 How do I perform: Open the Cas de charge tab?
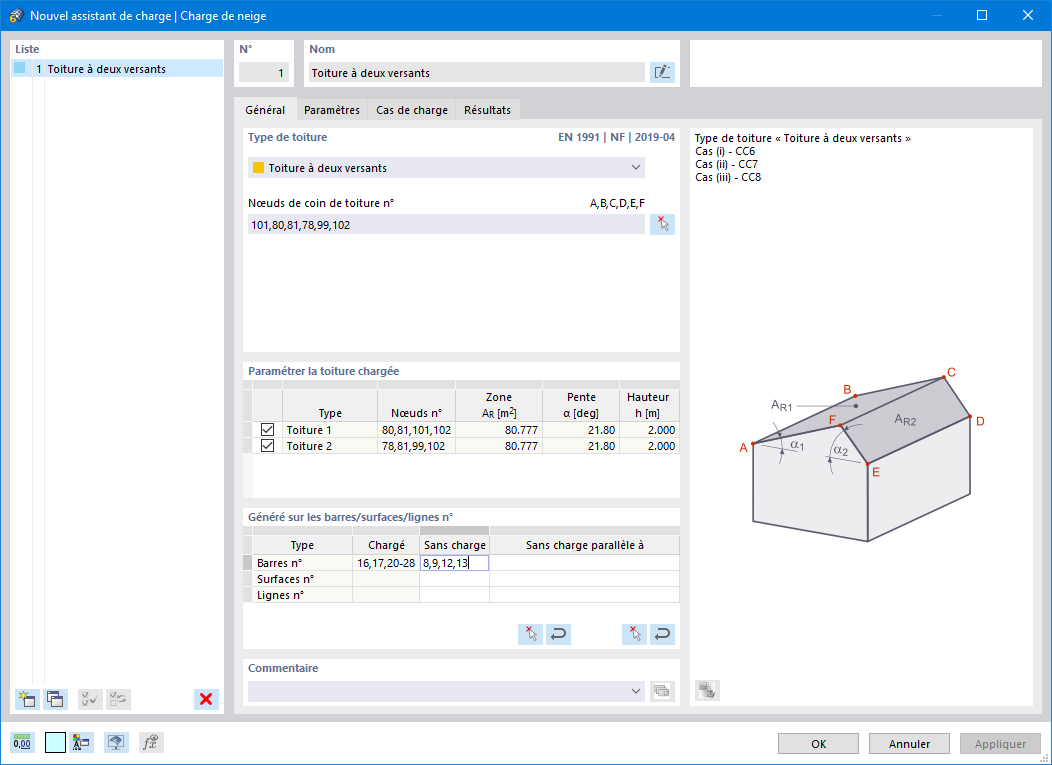[412, 110]
